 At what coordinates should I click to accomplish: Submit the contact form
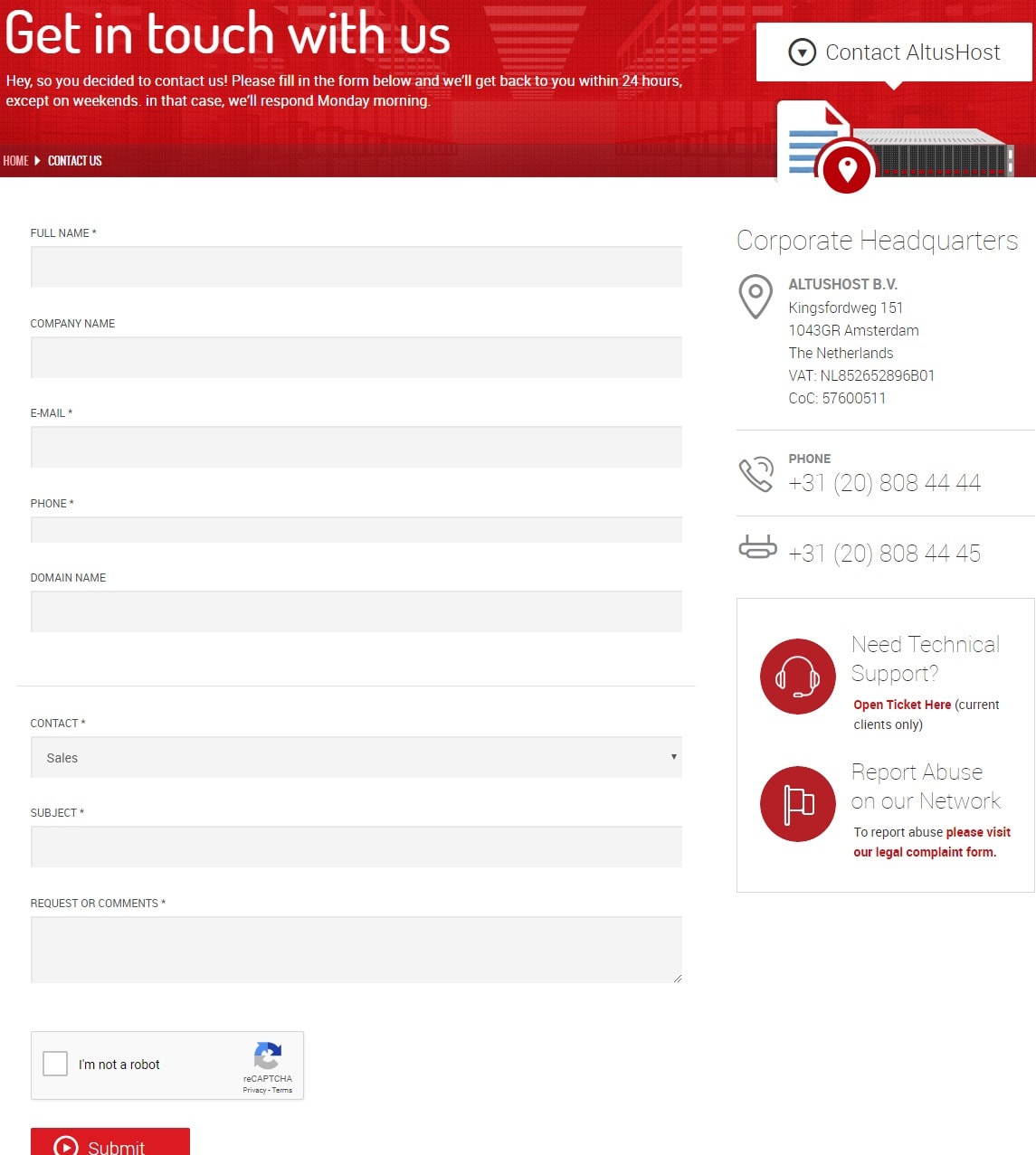(x=110, y=1141)
